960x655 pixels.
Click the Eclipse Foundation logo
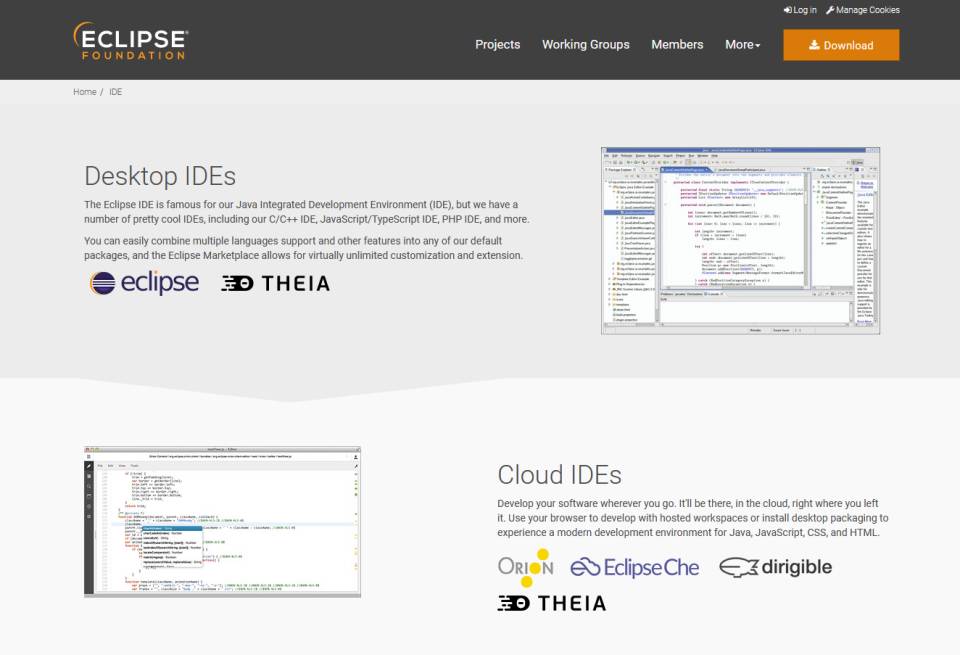(x=131, y=41)
